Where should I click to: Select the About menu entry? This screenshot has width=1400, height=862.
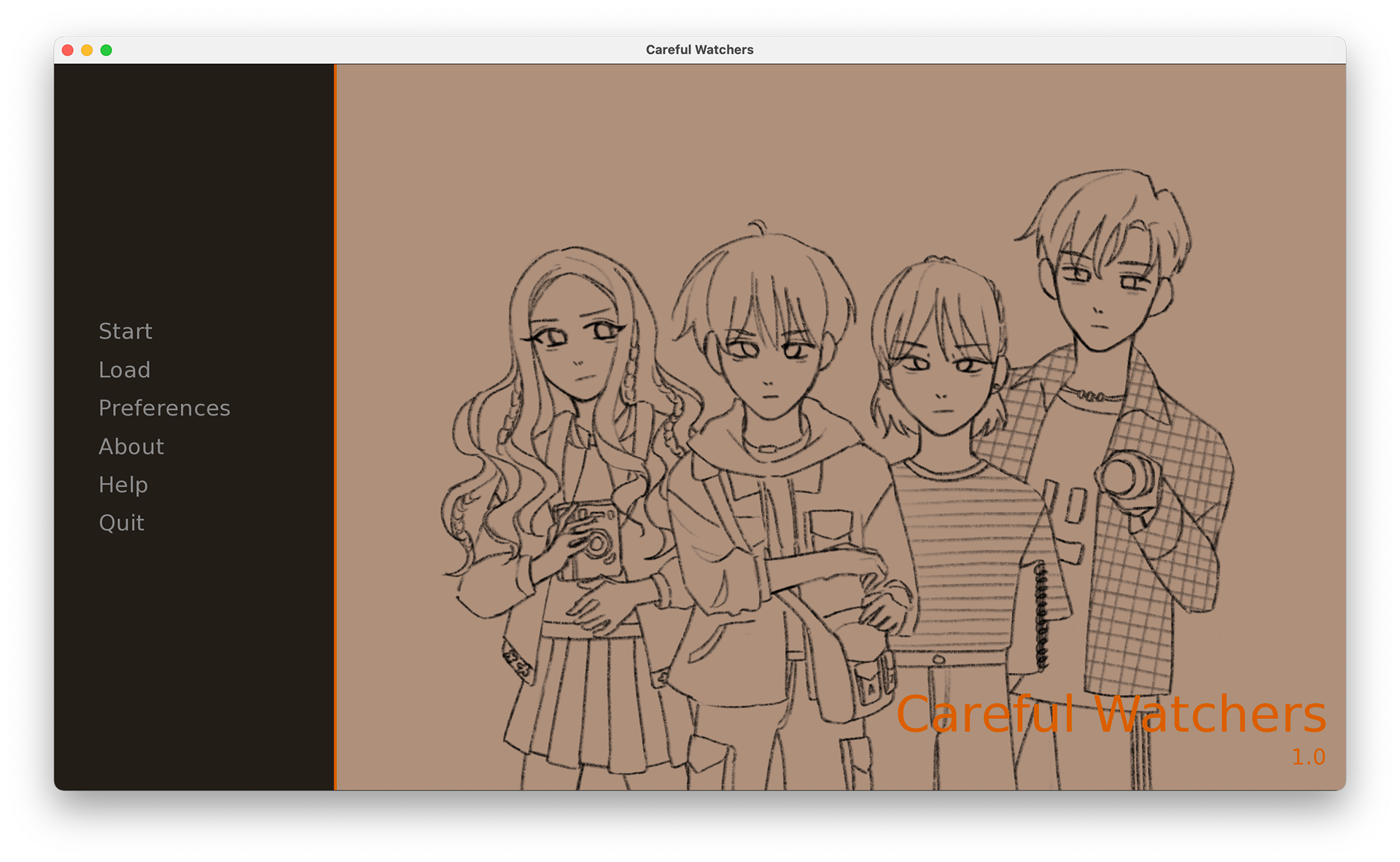pyautogui.click(x=131, y=446)
